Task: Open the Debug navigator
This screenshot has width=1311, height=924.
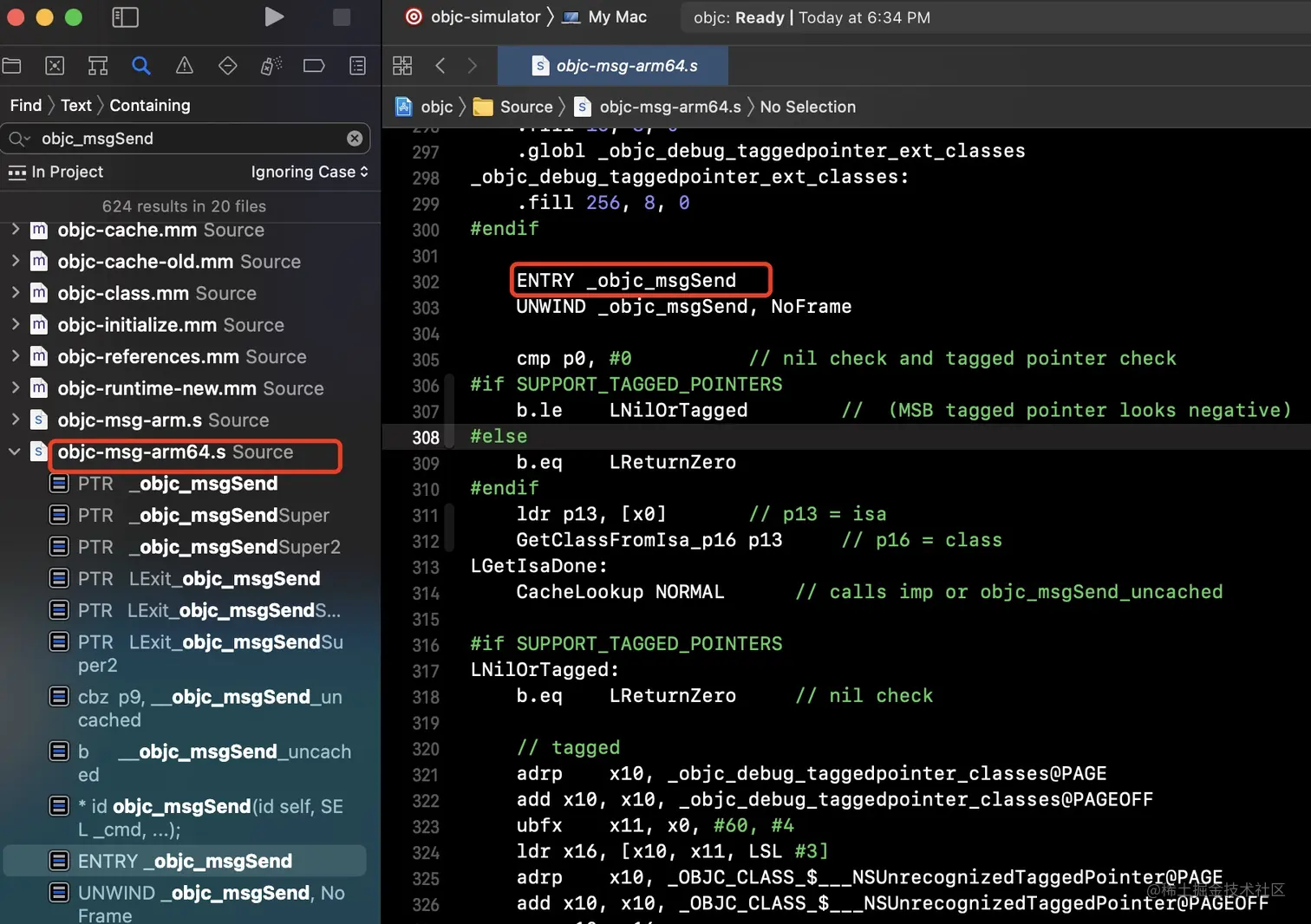Action: [x=271, y=66]
